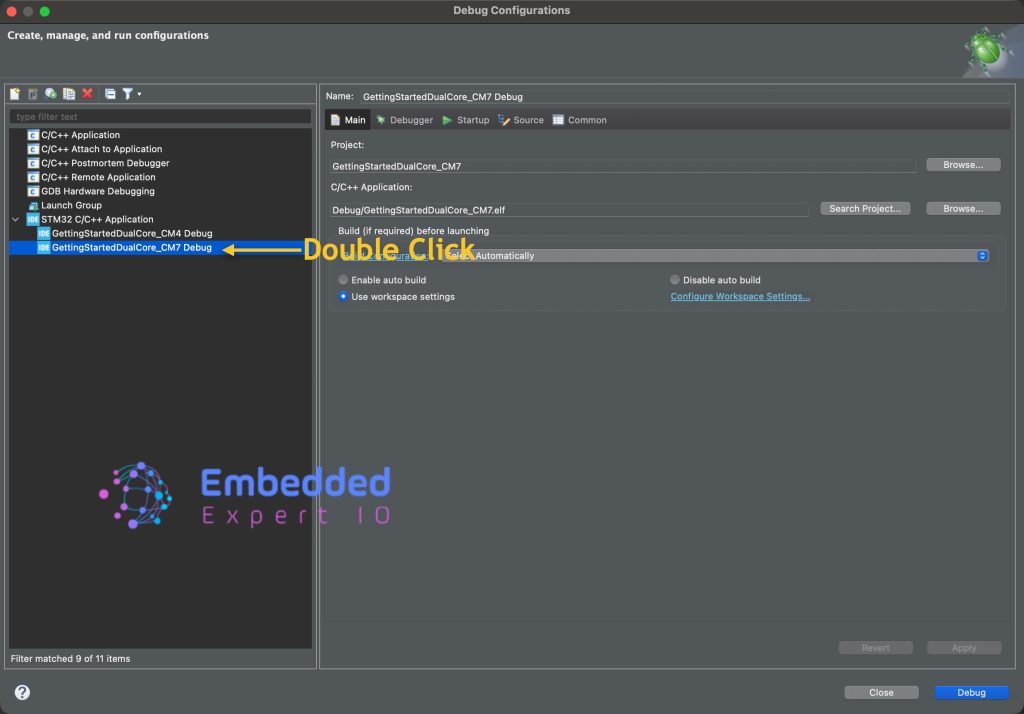Collapse the STM32 C/C++ Application node
Screen dimensions: 1024x714
click(x=16, y=219)
